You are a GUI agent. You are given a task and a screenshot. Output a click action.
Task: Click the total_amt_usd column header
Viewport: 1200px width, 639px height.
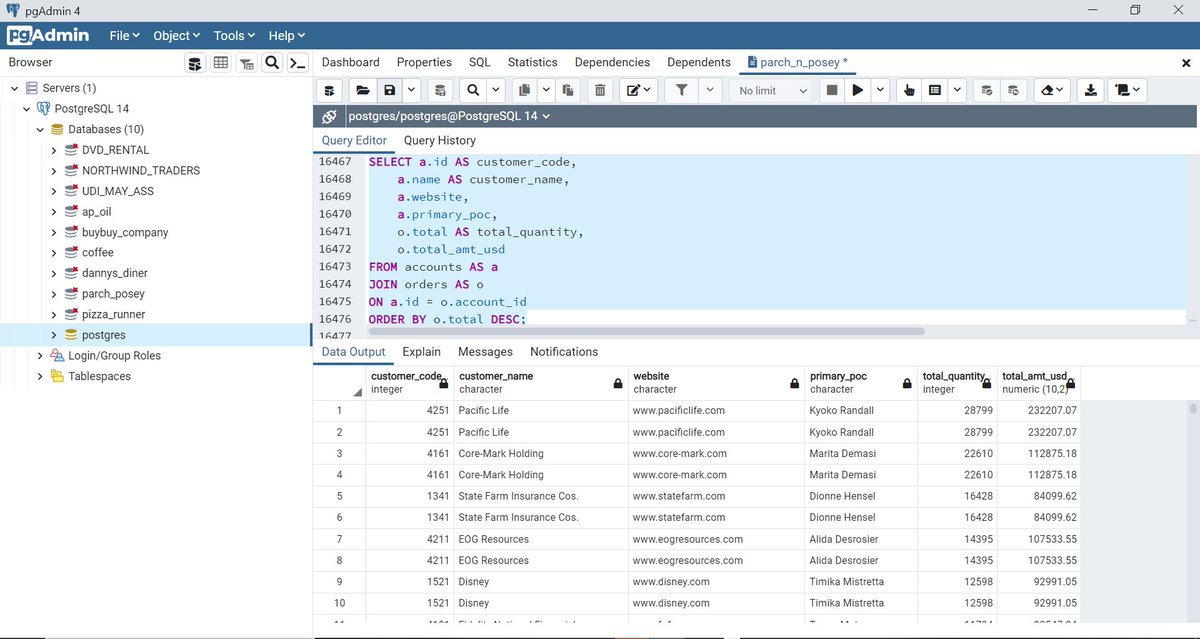point(1038,382)
